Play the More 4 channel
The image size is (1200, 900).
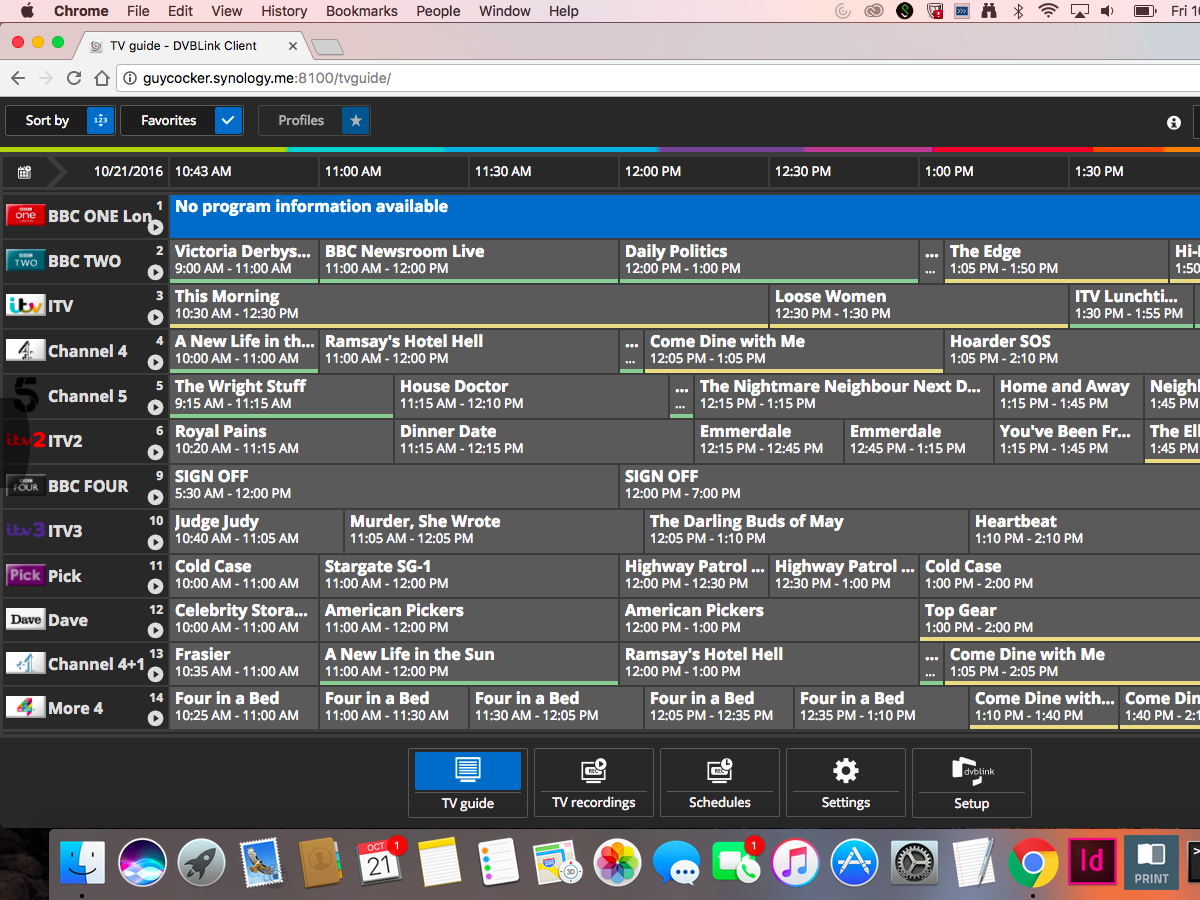point(155,718)
